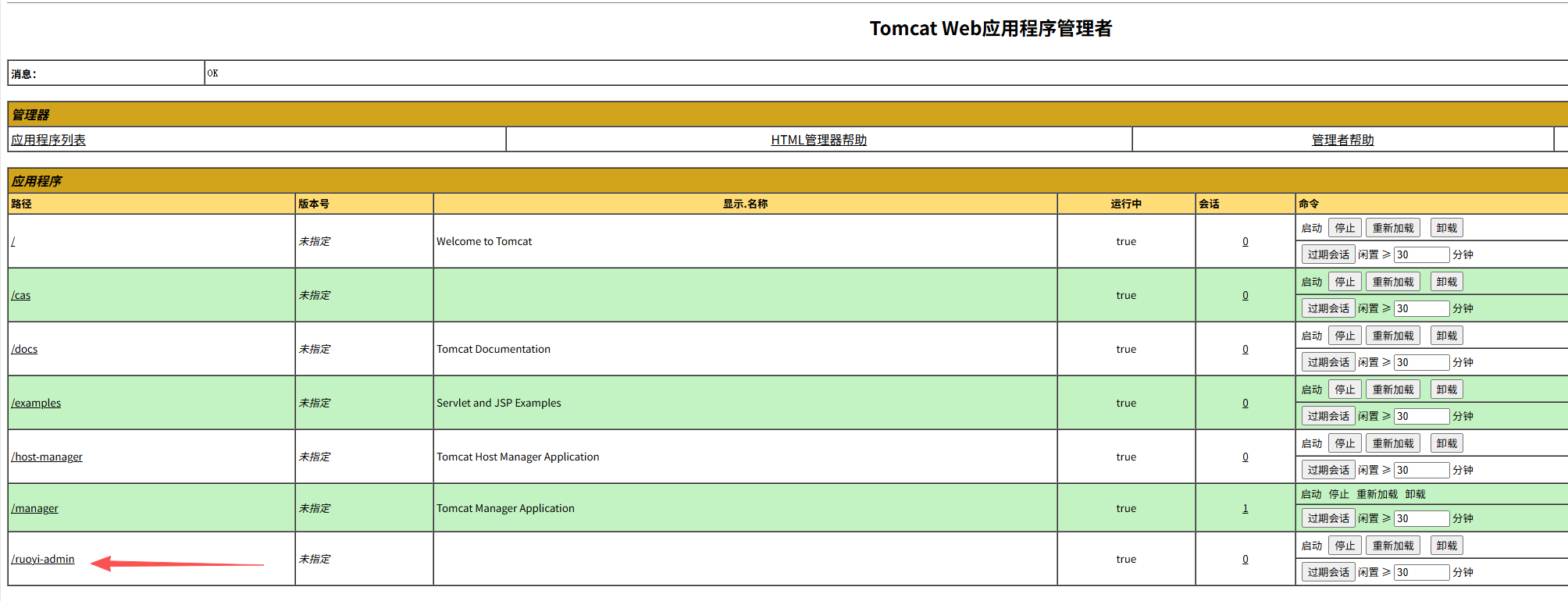Screen dimensions: 1568x601
Task: Open HTML管理器帮助 link
Action: tap(818, 140)
